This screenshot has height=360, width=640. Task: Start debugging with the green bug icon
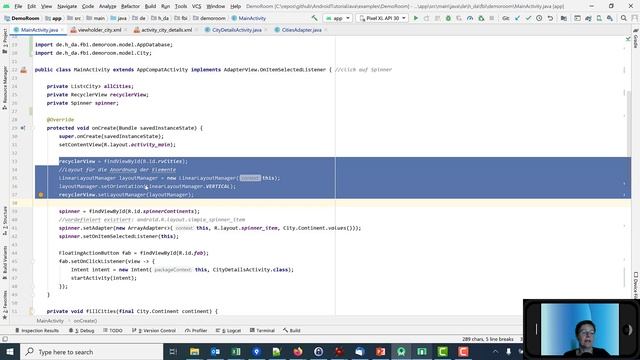pyautogui.click(x=448, y=18)
